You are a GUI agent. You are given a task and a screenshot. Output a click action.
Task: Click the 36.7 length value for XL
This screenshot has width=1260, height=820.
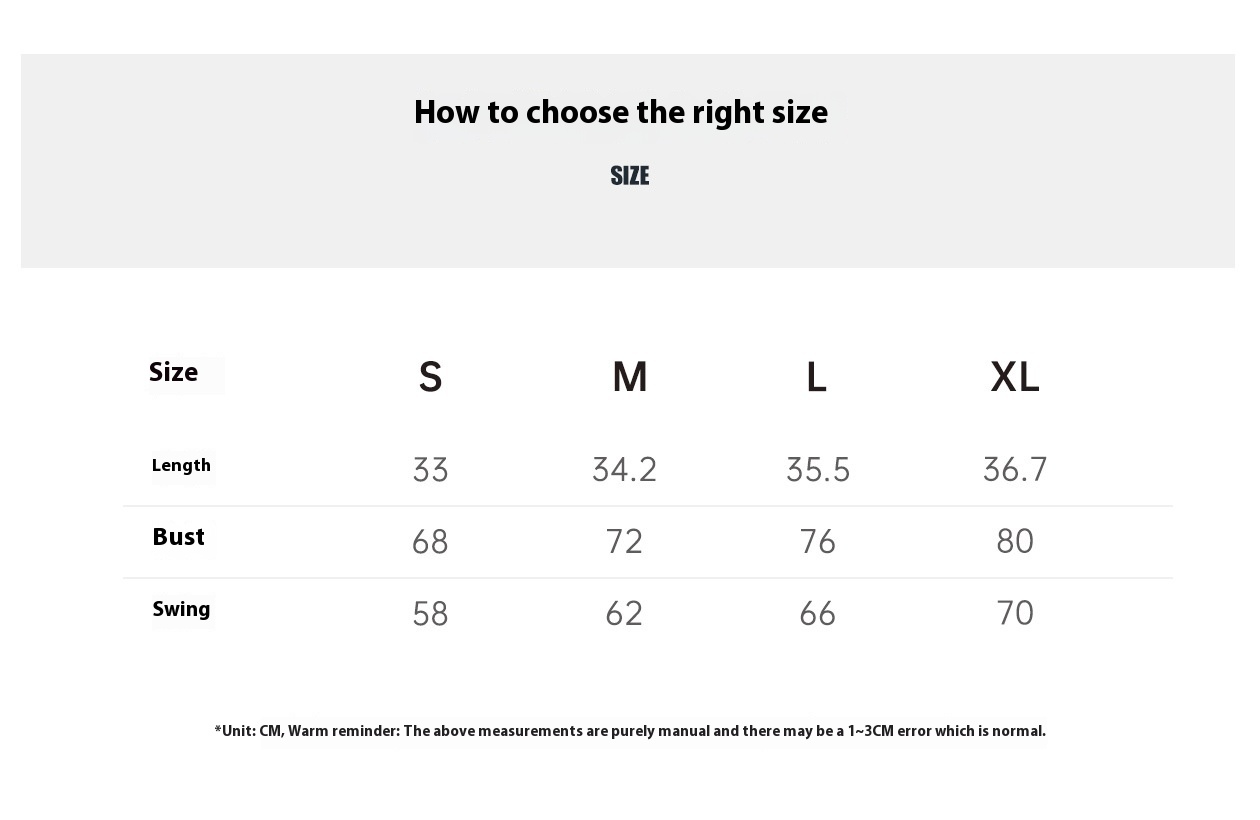[1015, 470]
